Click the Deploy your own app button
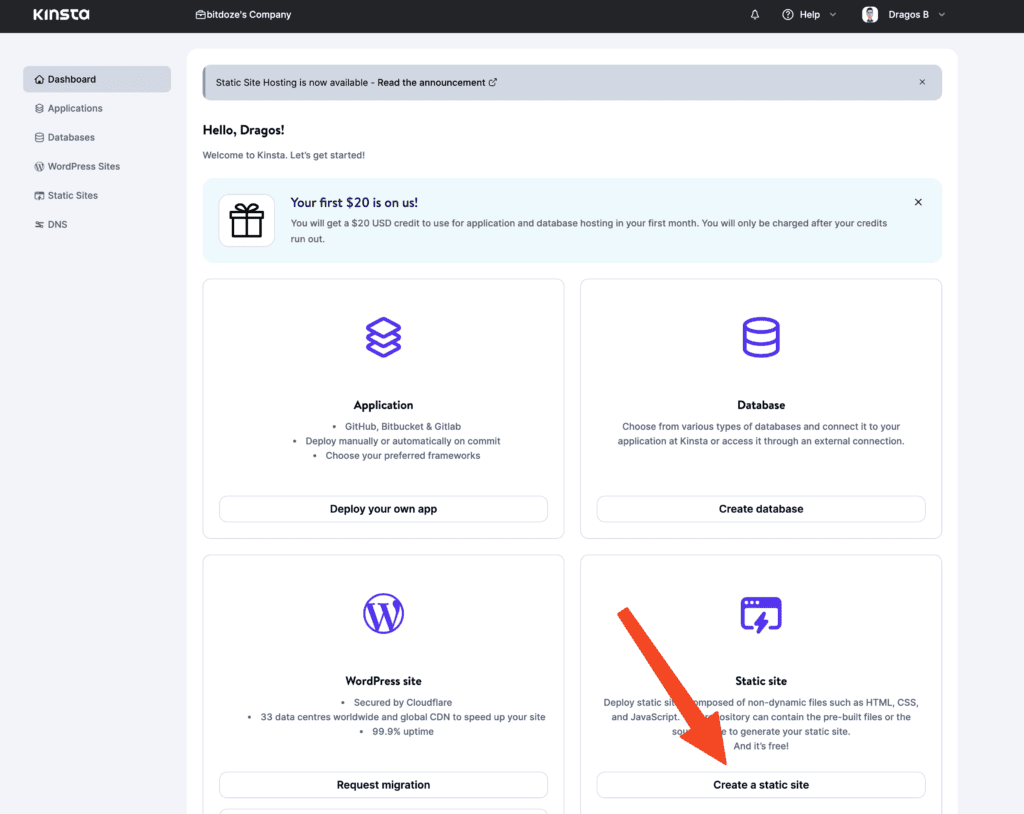Image resolution: width=1024 pixels, height=814 pixels. coord(383,509)
